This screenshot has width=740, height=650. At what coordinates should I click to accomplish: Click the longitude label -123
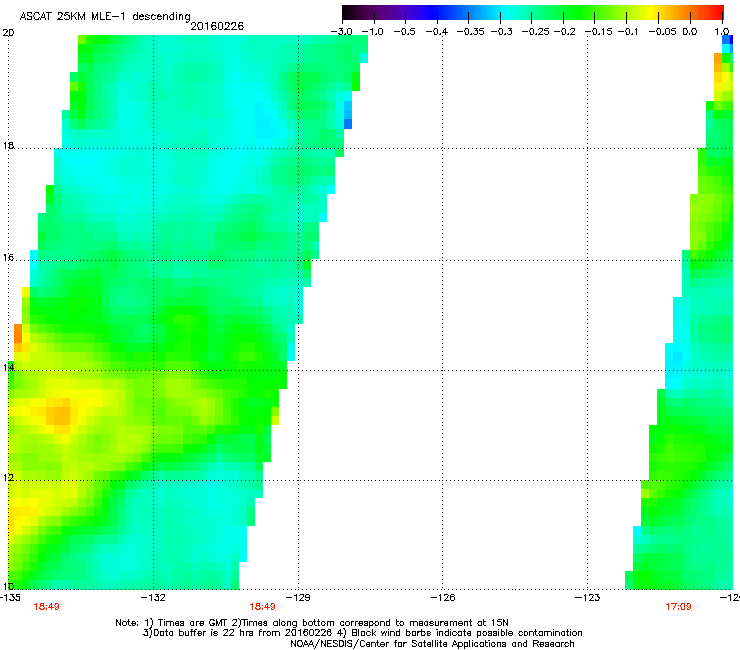coord(588,598)
